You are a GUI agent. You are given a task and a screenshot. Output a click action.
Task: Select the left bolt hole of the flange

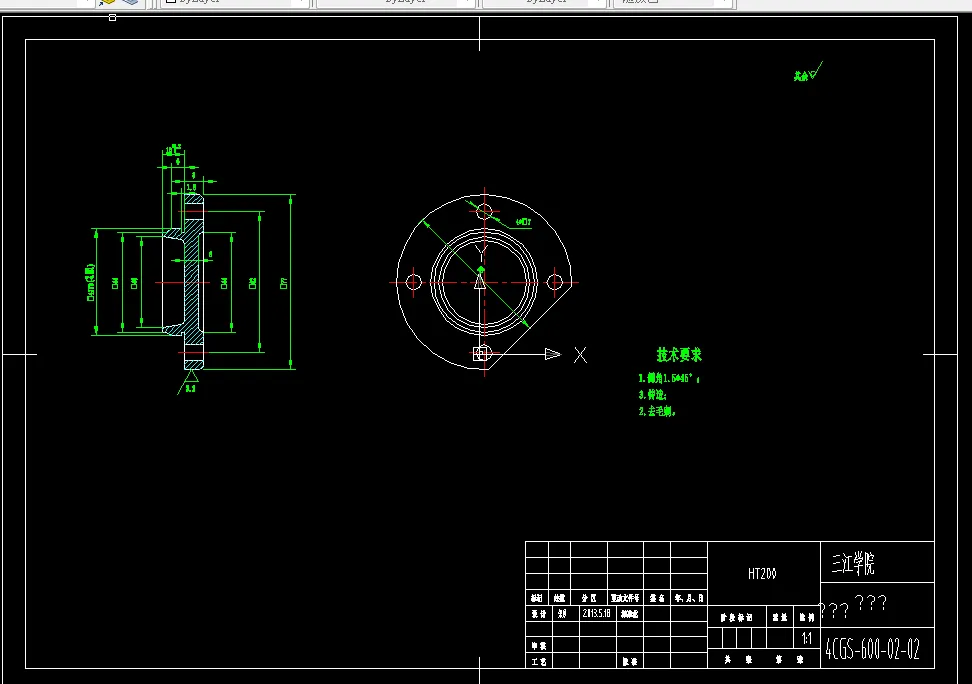[x=413, y=282]
